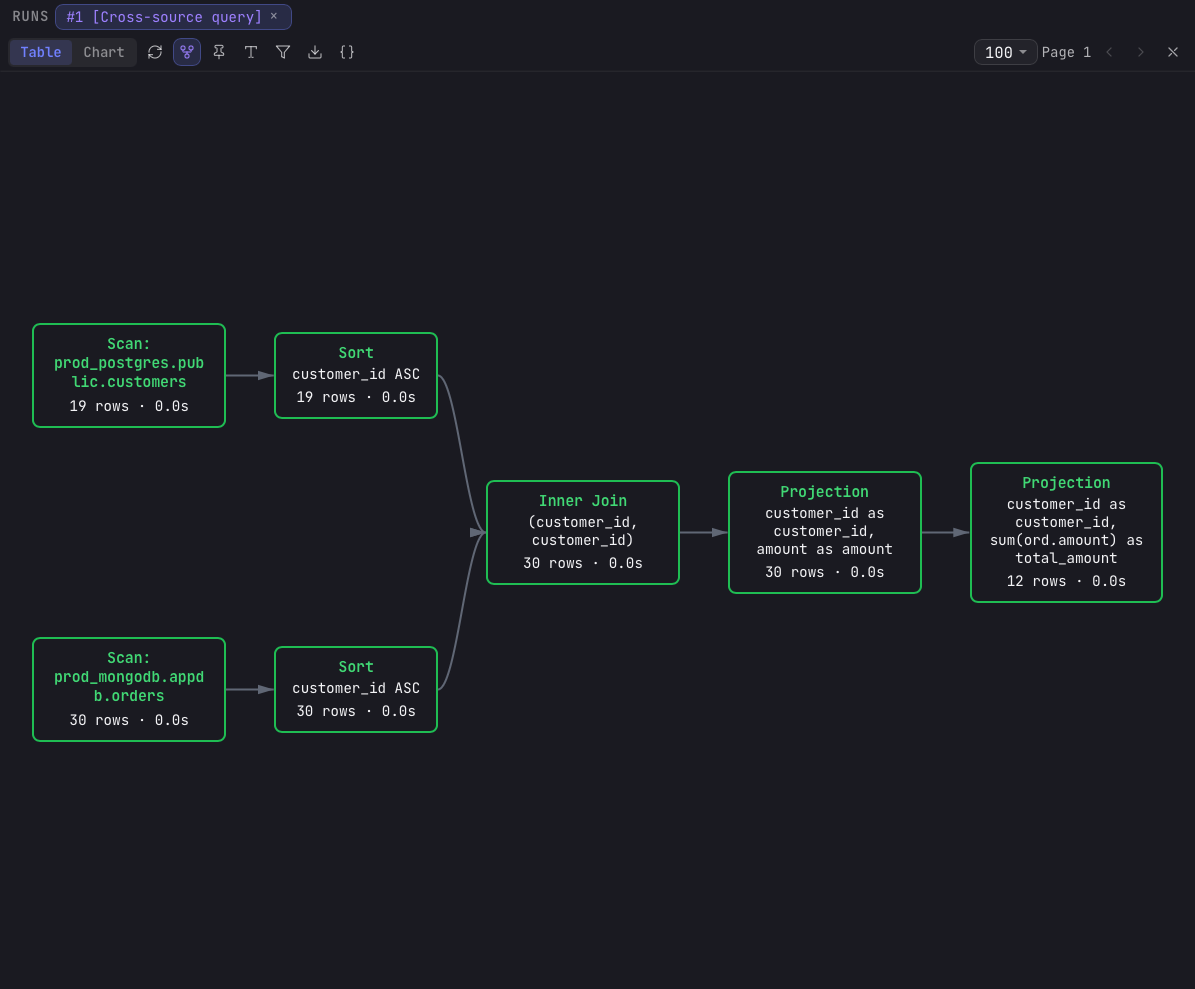This screenshot has height=989, width=1195.
Task: Open the filter funnel icon
Action: (x=283, y=52)
